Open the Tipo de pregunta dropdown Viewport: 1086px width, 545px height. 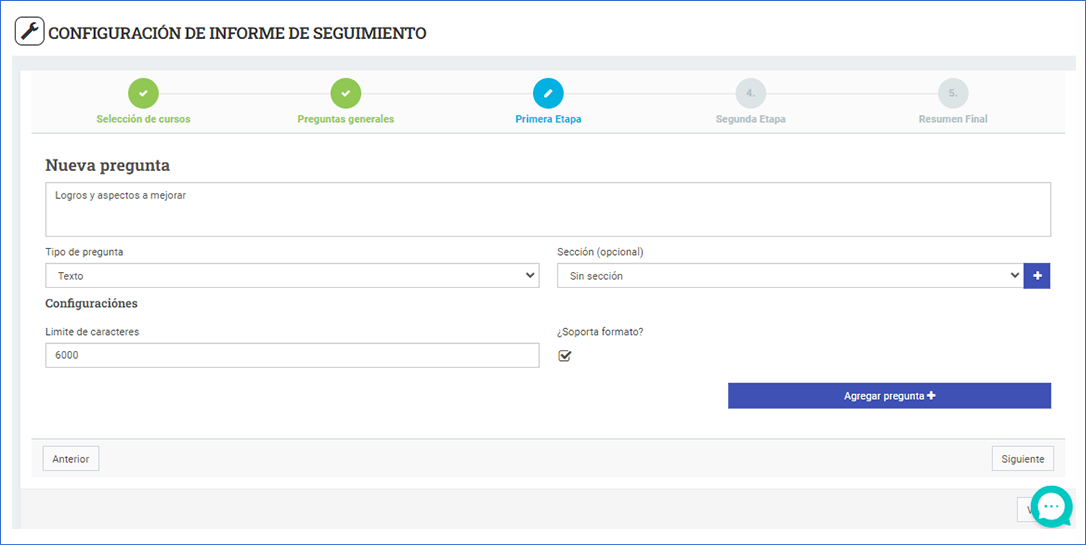[292, 276]
